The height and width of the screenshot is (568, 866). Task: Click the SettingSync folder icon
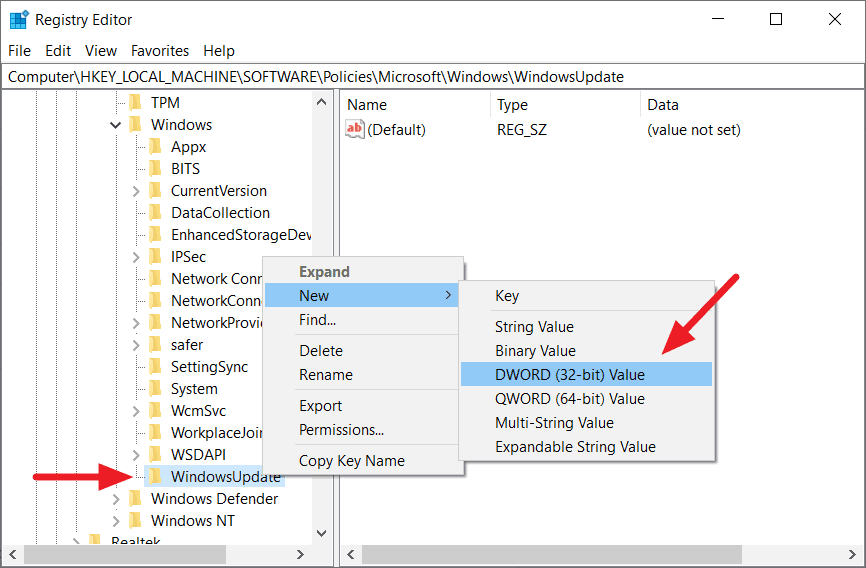coord(155,367)
